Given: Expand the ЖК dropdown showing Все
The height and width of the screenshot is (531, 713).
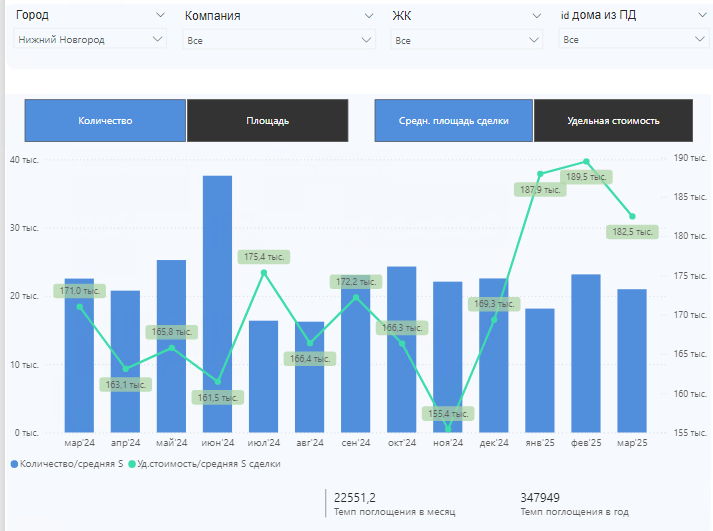Looking at the screenshot, I should click(x=466, y=40).
